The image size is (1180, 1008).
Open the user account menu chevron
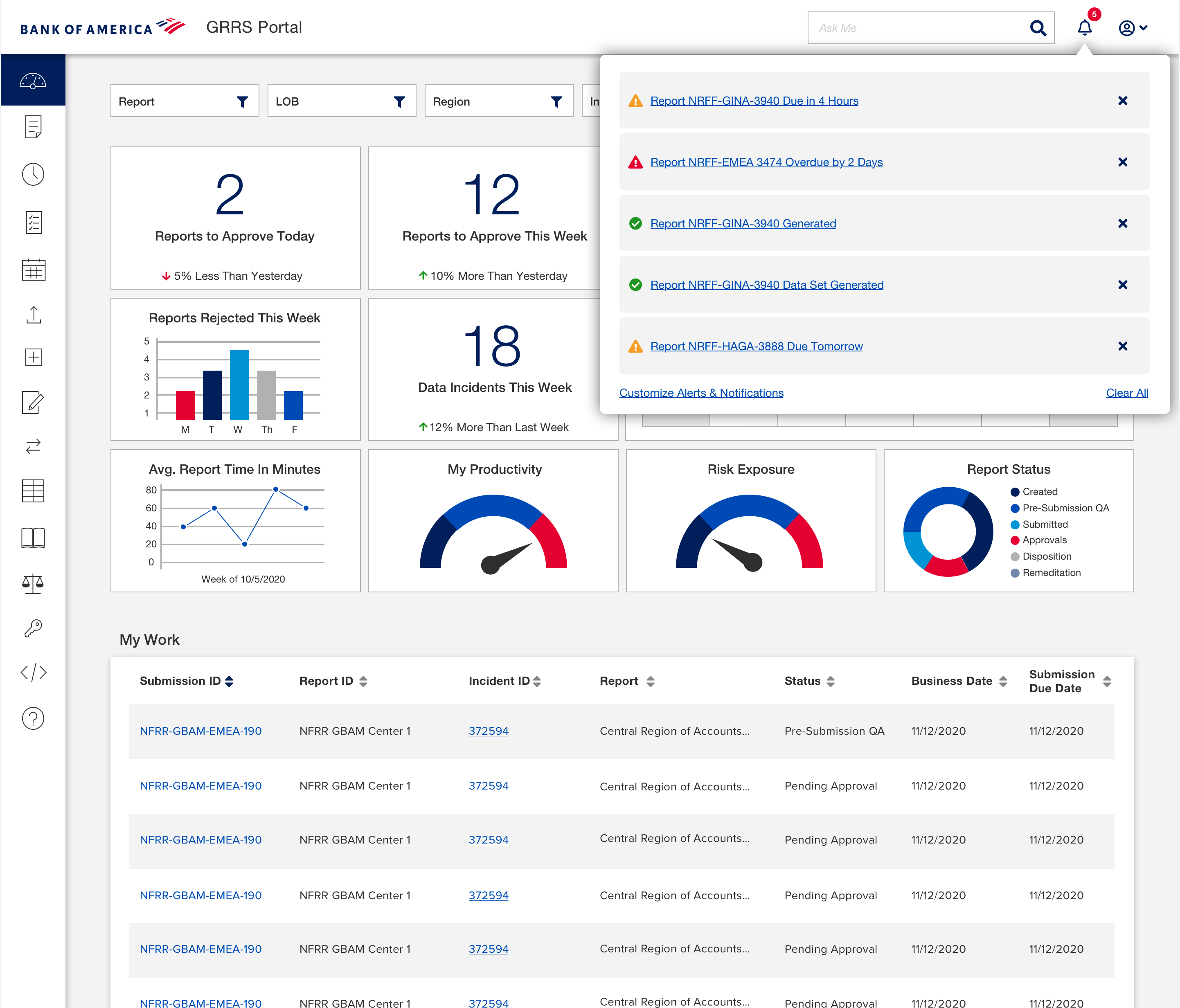coord(1143,28)
